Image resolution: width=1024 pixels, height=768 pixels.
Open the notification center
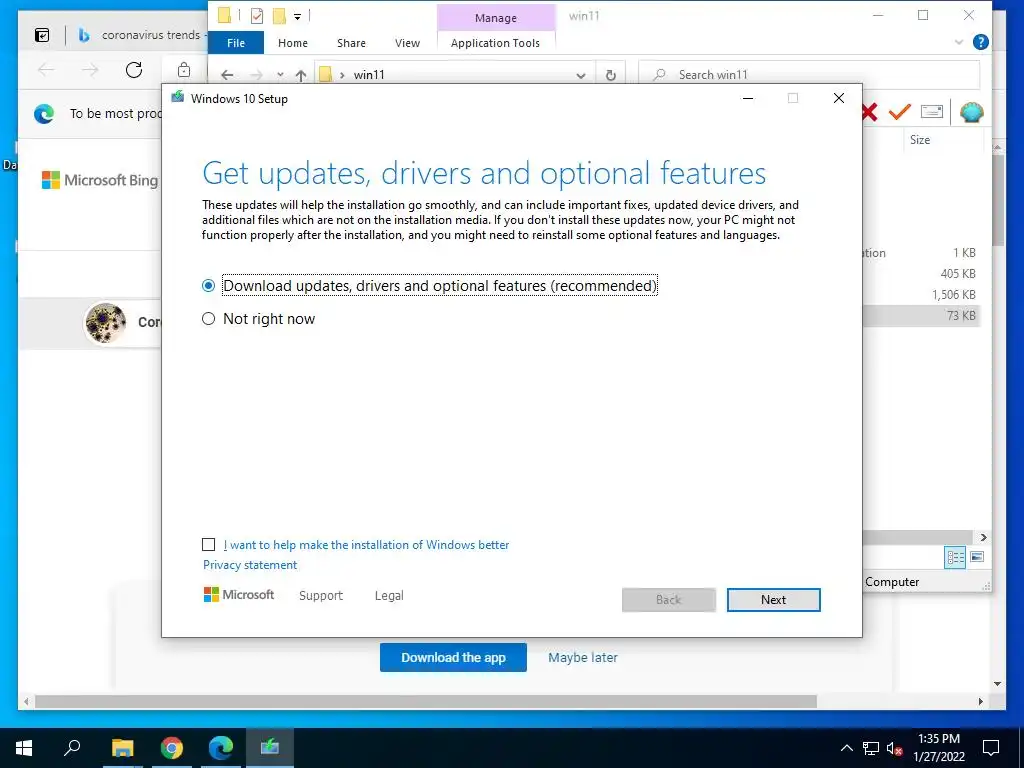(x=991, y=748)
